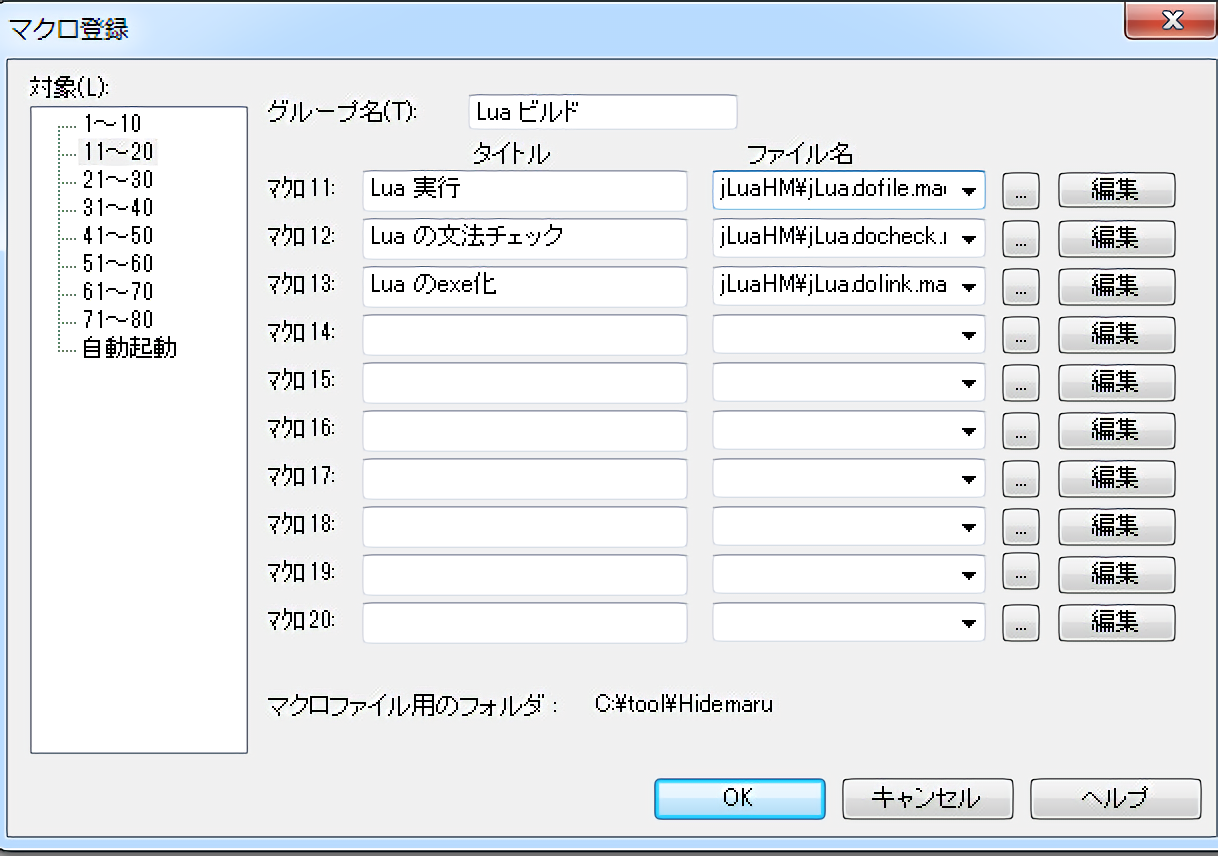1218x856 pixels.
Task: Click the browse button for マクロ14
Action: pos(1020,335)
